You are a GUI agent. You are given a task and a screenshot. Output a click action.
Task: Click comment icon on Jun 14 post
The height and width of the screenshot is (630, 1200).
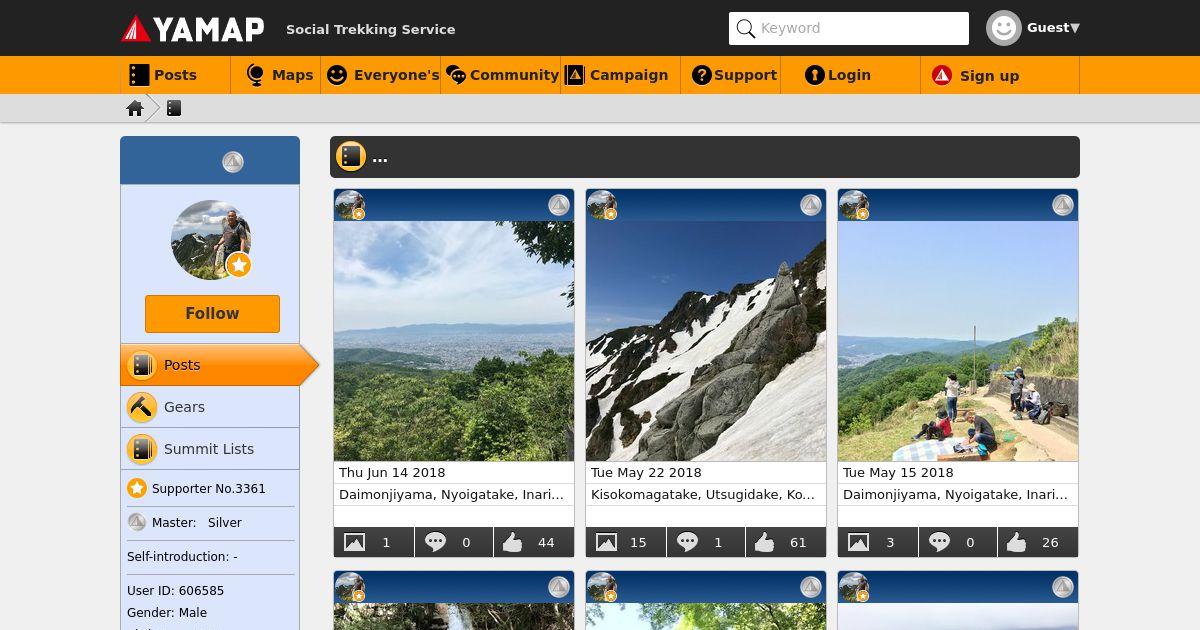click(435, 542)
